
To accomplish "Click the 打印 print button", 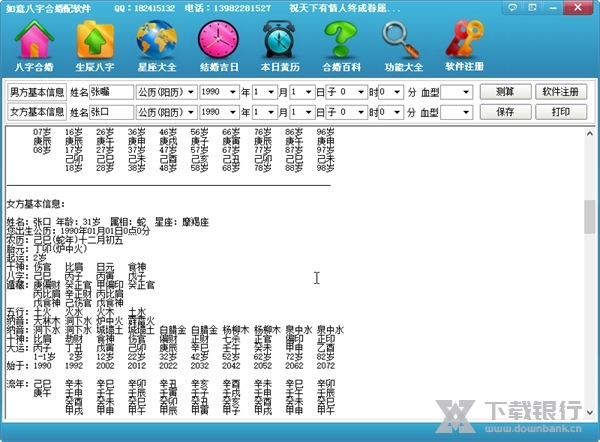I will pos(561,112).
